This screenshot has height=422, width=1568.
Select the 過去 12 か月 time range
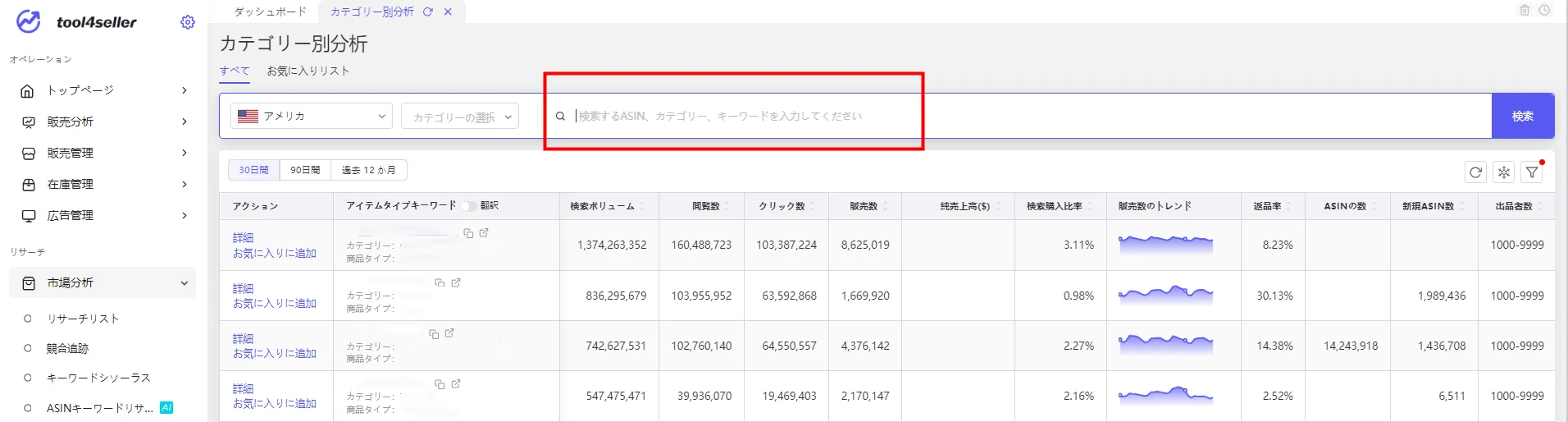pyautogui.click(x=368, y=170)
